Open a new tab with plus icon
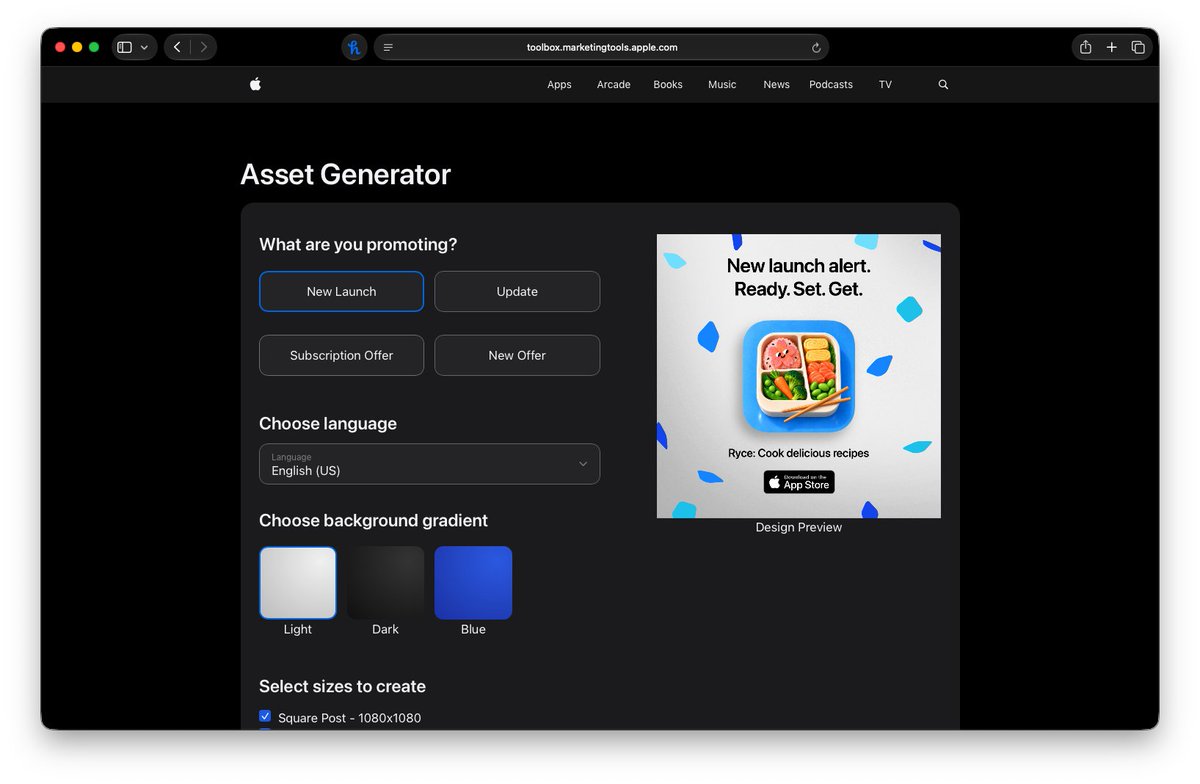Viewport: 1200px width, 784px height. (x=1111, y=47)
